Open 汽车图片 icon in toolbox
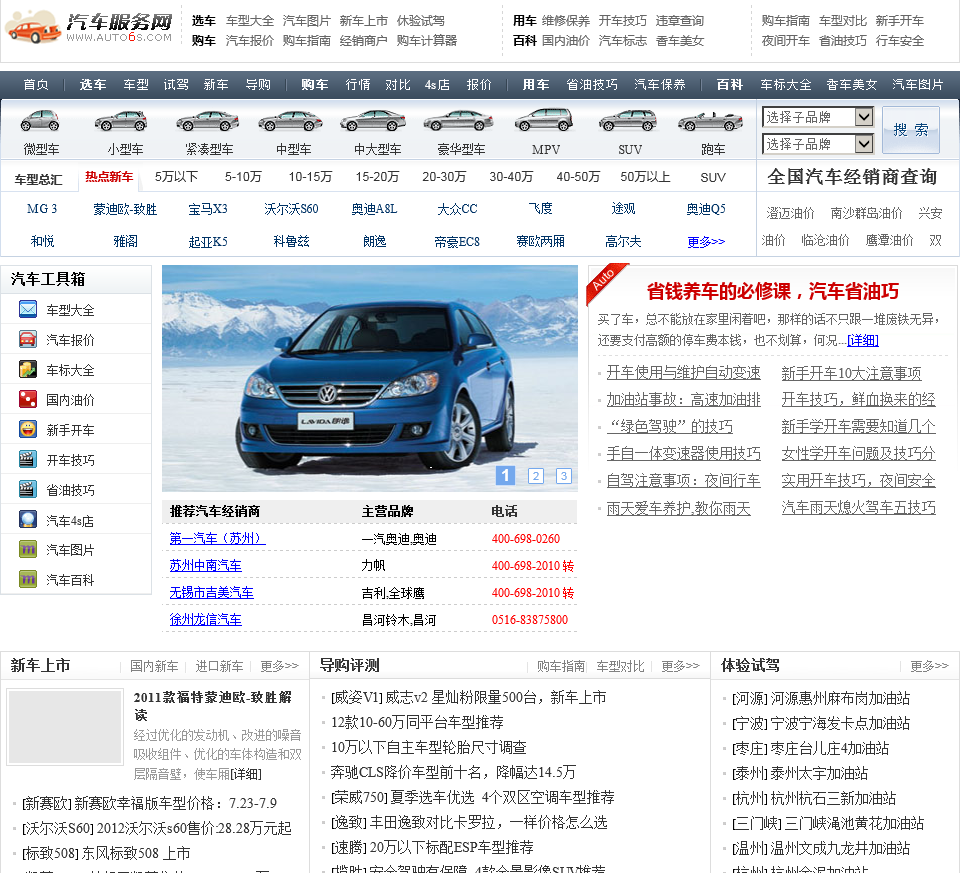This screenshot has height=873, width=960. [28, 549]
